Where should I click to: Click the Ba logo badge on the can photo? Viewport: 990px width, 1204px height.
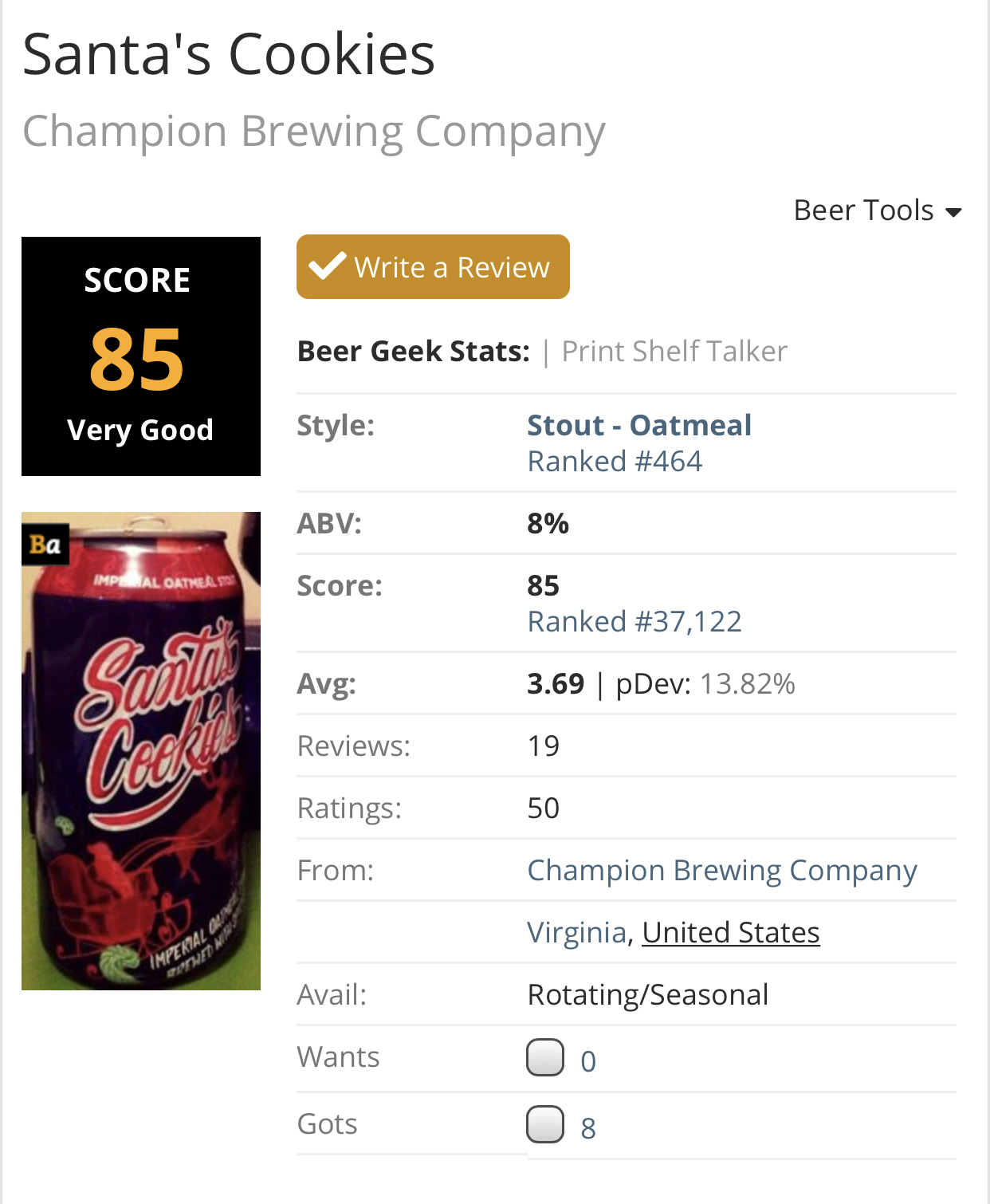click(x=45, y=545)
